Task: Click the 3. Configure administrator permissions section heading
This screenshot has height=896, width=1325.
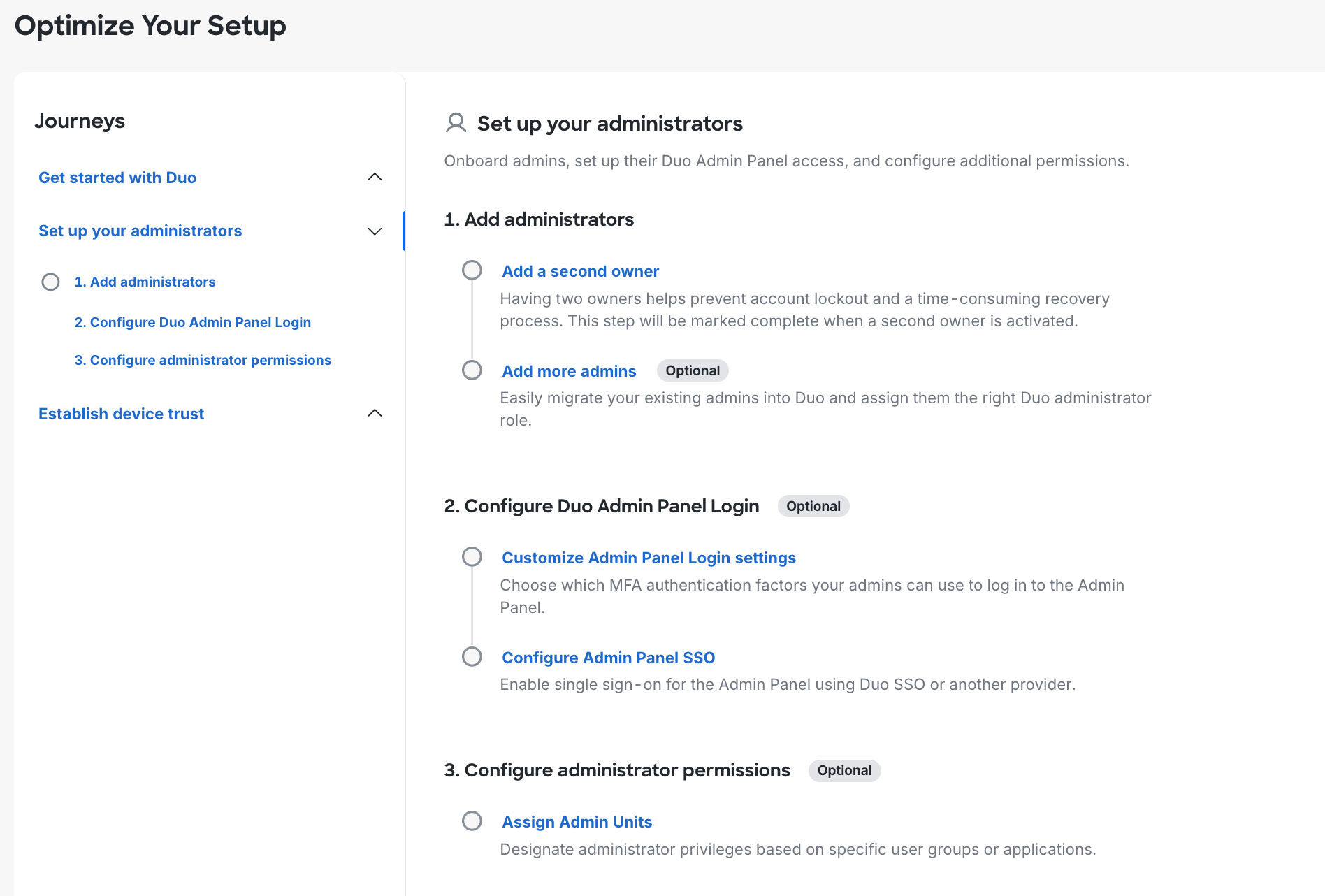Action: point(617,770)
